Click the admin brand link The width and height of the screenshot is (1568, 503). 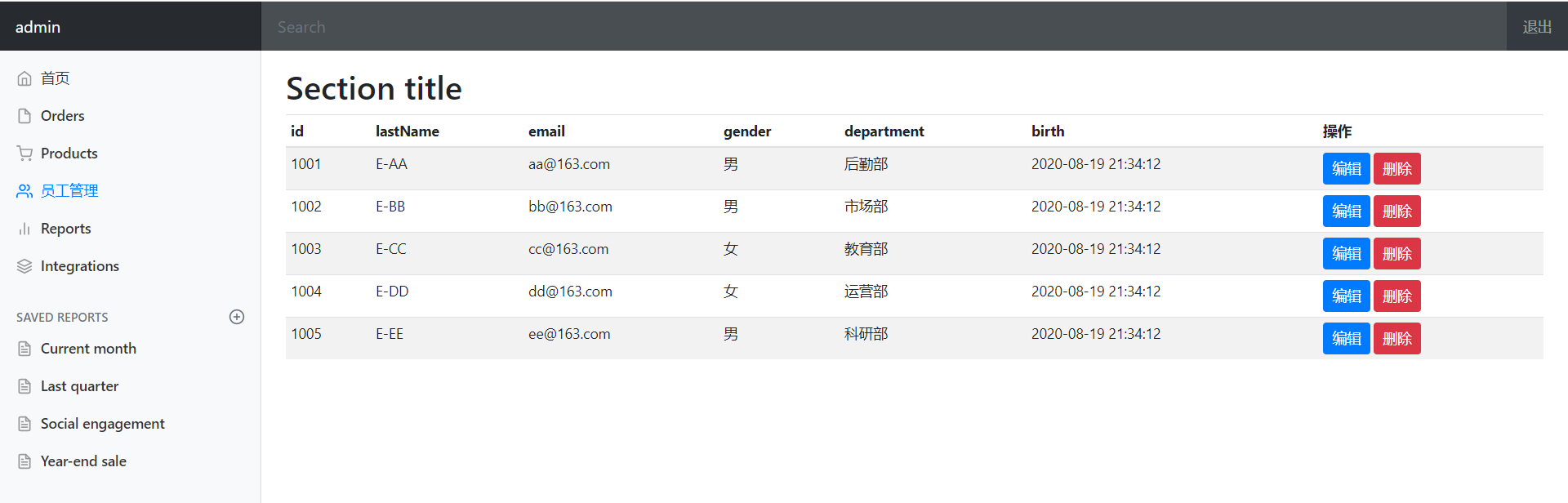tap(38, 27)
